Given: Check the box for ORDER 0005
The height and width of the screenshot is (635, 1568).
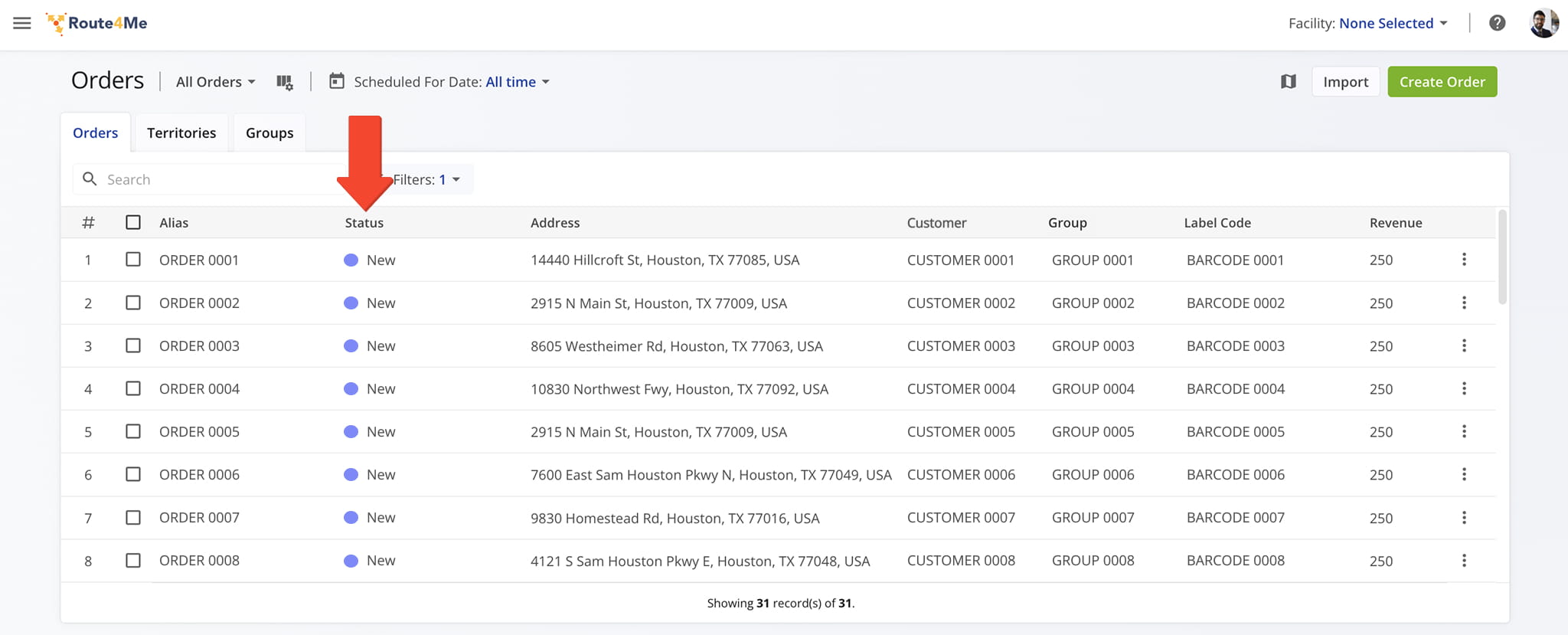Looking at the screenshot, I should (133, 431).
